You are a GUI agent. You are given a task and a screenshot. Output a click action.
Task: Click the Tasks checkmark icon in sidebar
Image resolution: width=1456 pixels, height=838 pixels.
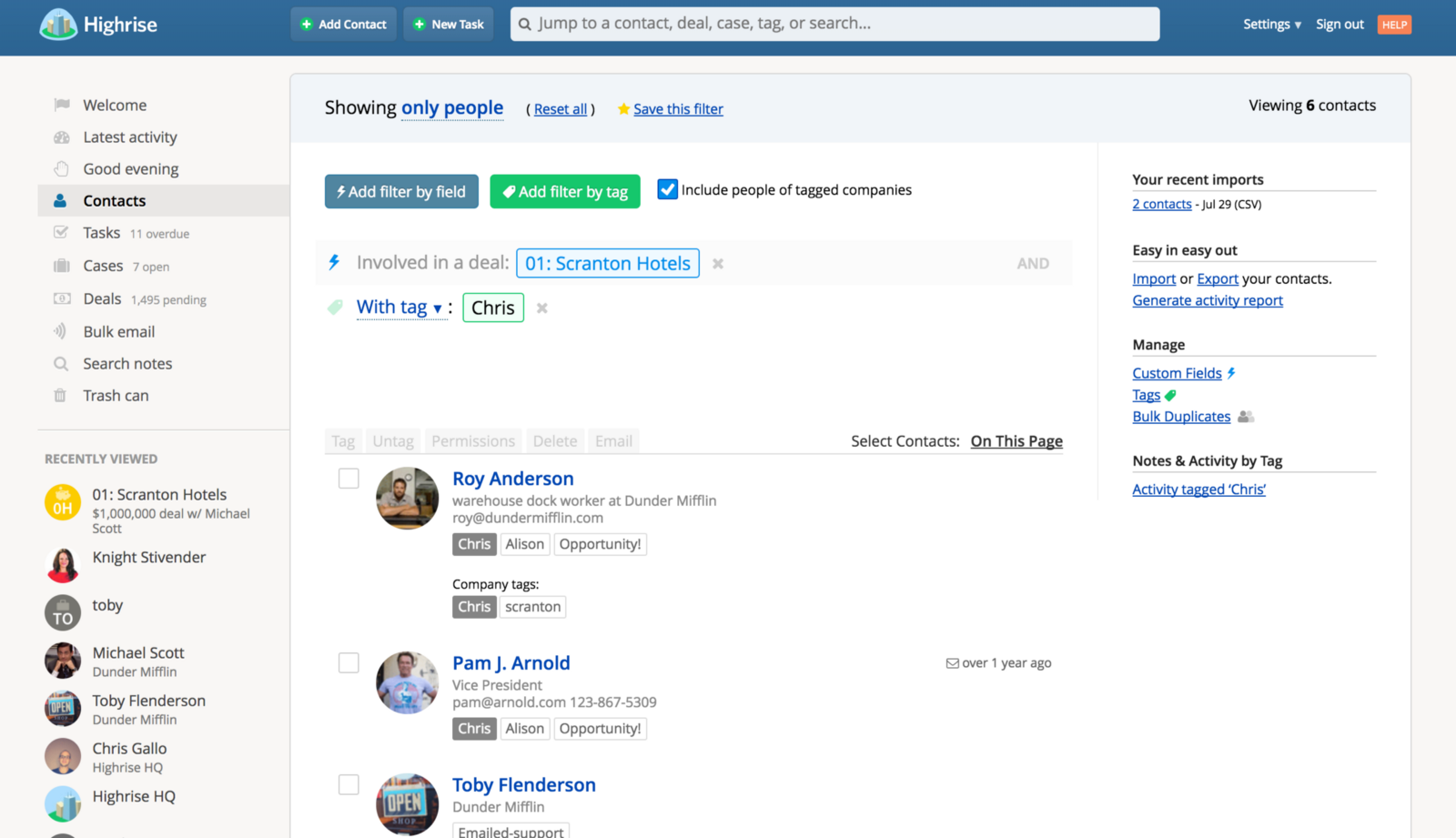(x=61, y=232)
